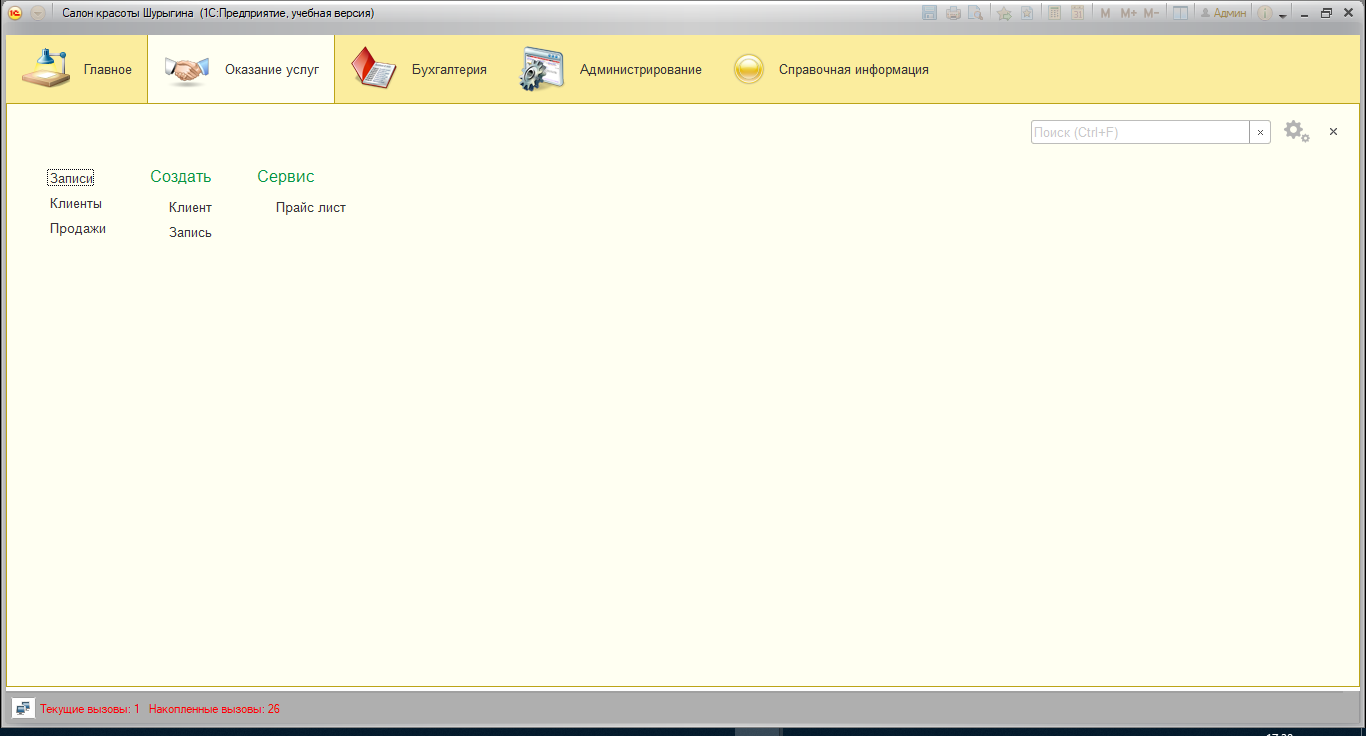Click the Save diskette icon in title bar

click(929, 13)
